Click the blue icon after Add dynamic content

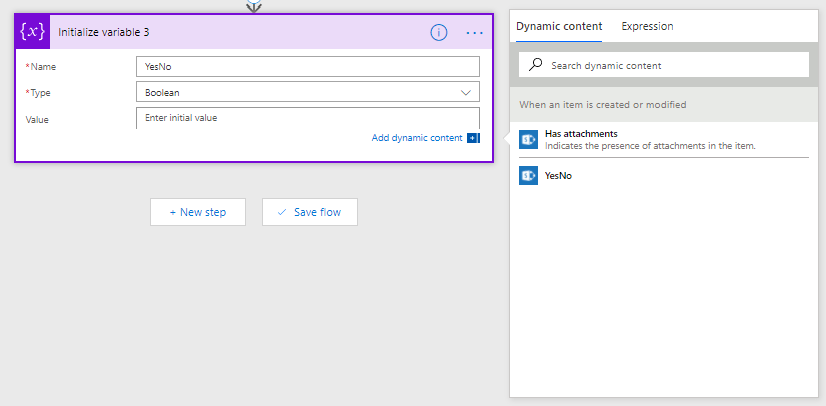(x=473, y=138)
